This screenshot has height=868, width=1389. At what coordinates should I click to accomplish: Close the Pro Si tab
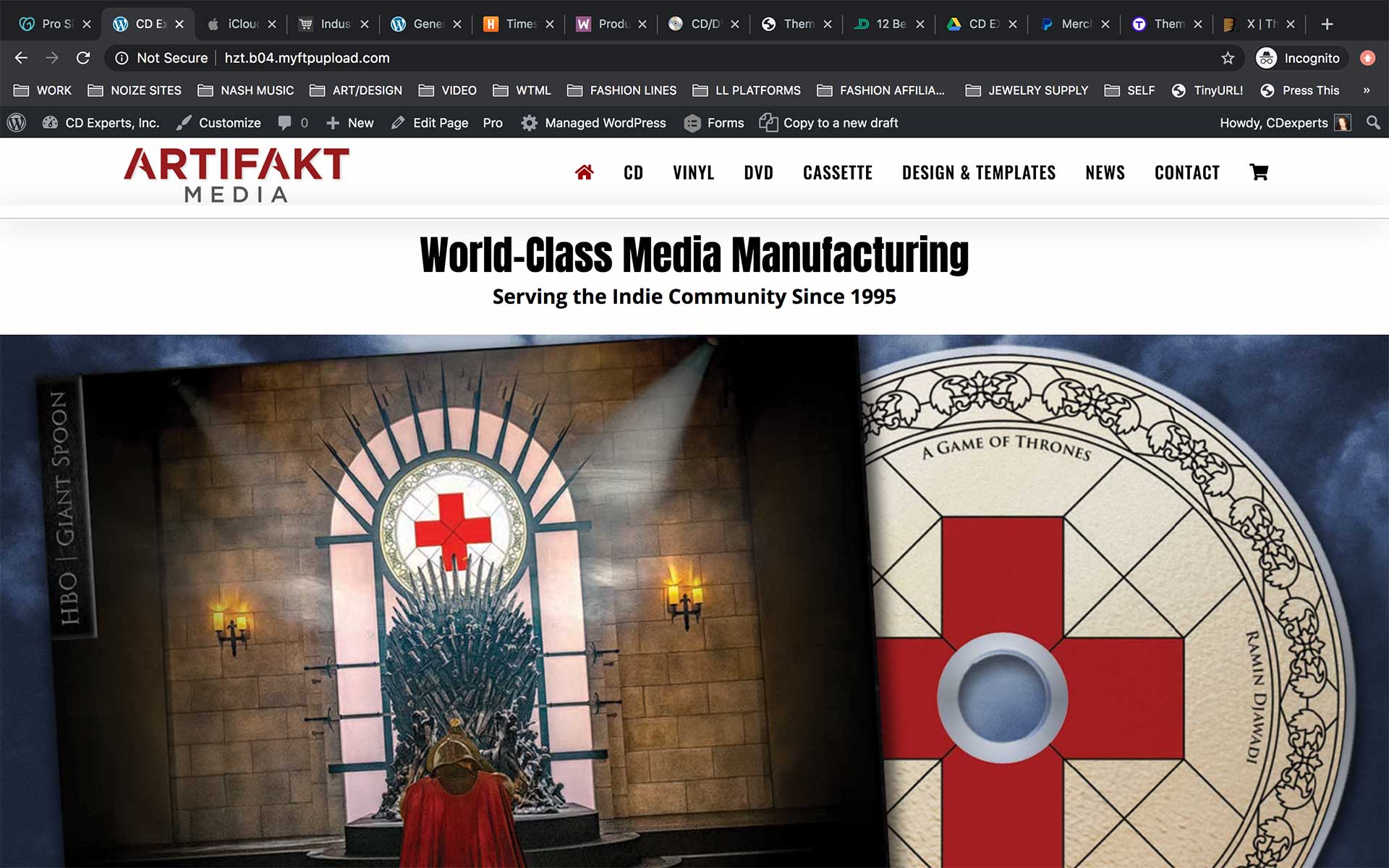[87, 24]
